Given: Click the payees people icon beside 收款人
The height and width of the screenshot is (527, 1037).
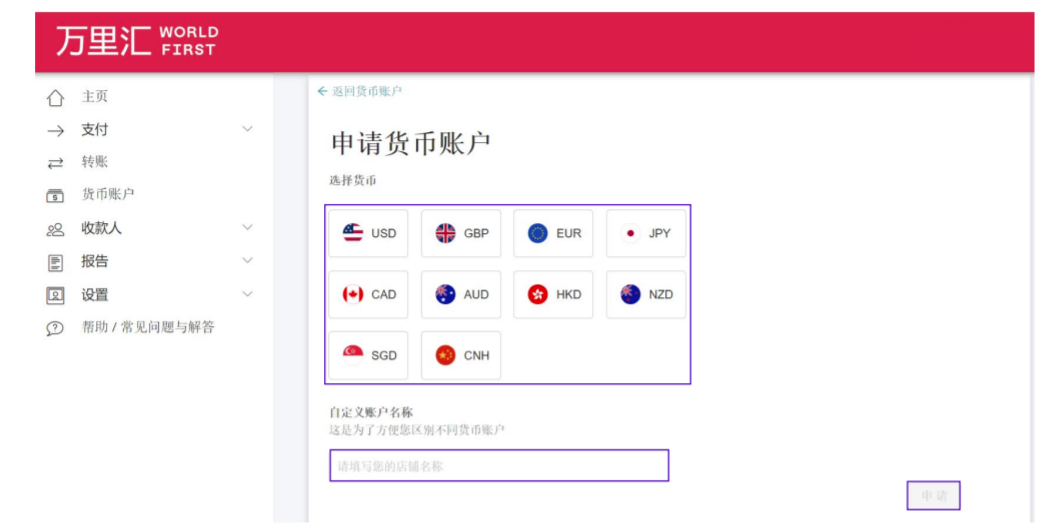Looking at the screenshot, I should (55, 229).
